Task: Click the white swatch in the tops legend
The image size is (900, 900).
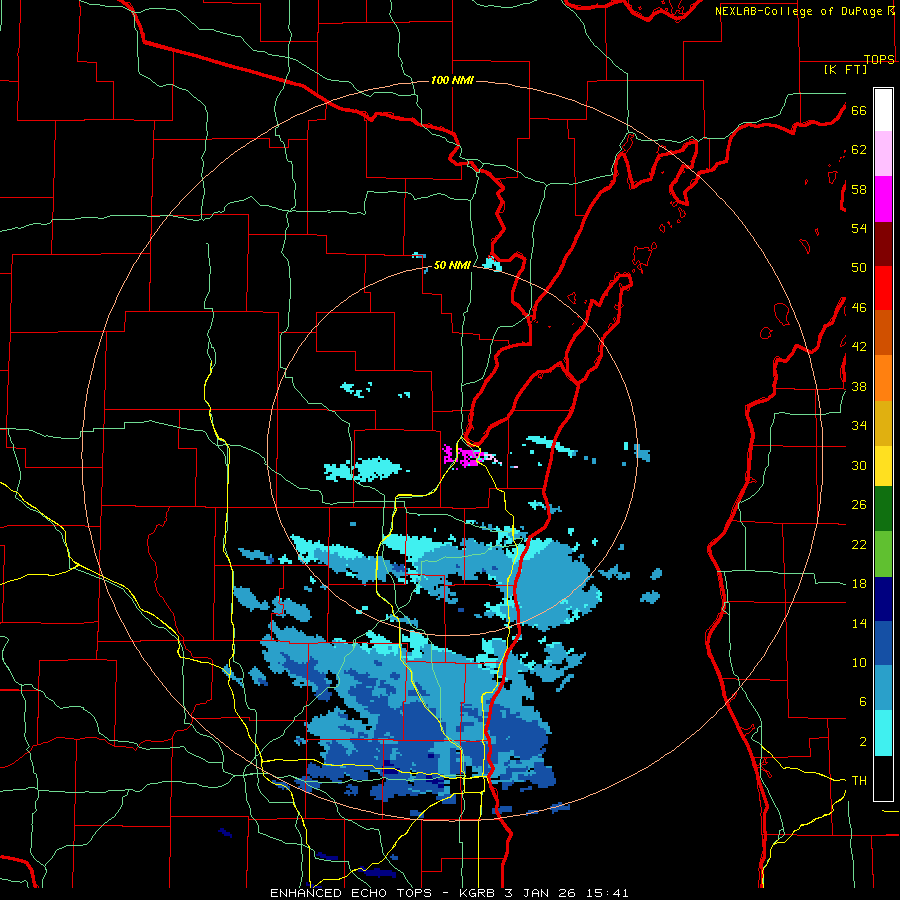Action: pyautogui.click(x=883, y=110)
